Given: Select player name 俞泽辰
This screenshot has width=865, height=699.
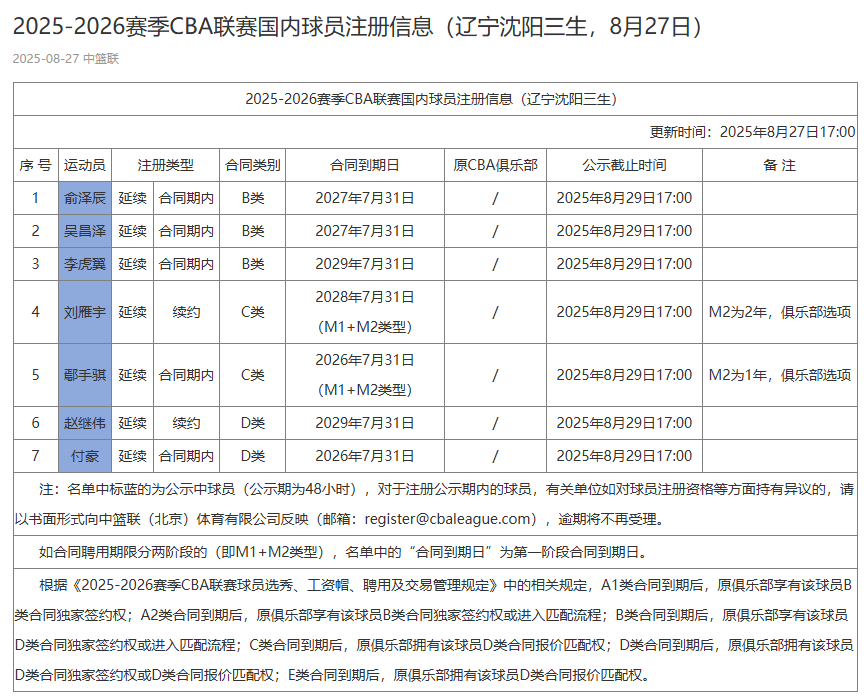Looking at the screenshot, I should click(x=84, y=198).
